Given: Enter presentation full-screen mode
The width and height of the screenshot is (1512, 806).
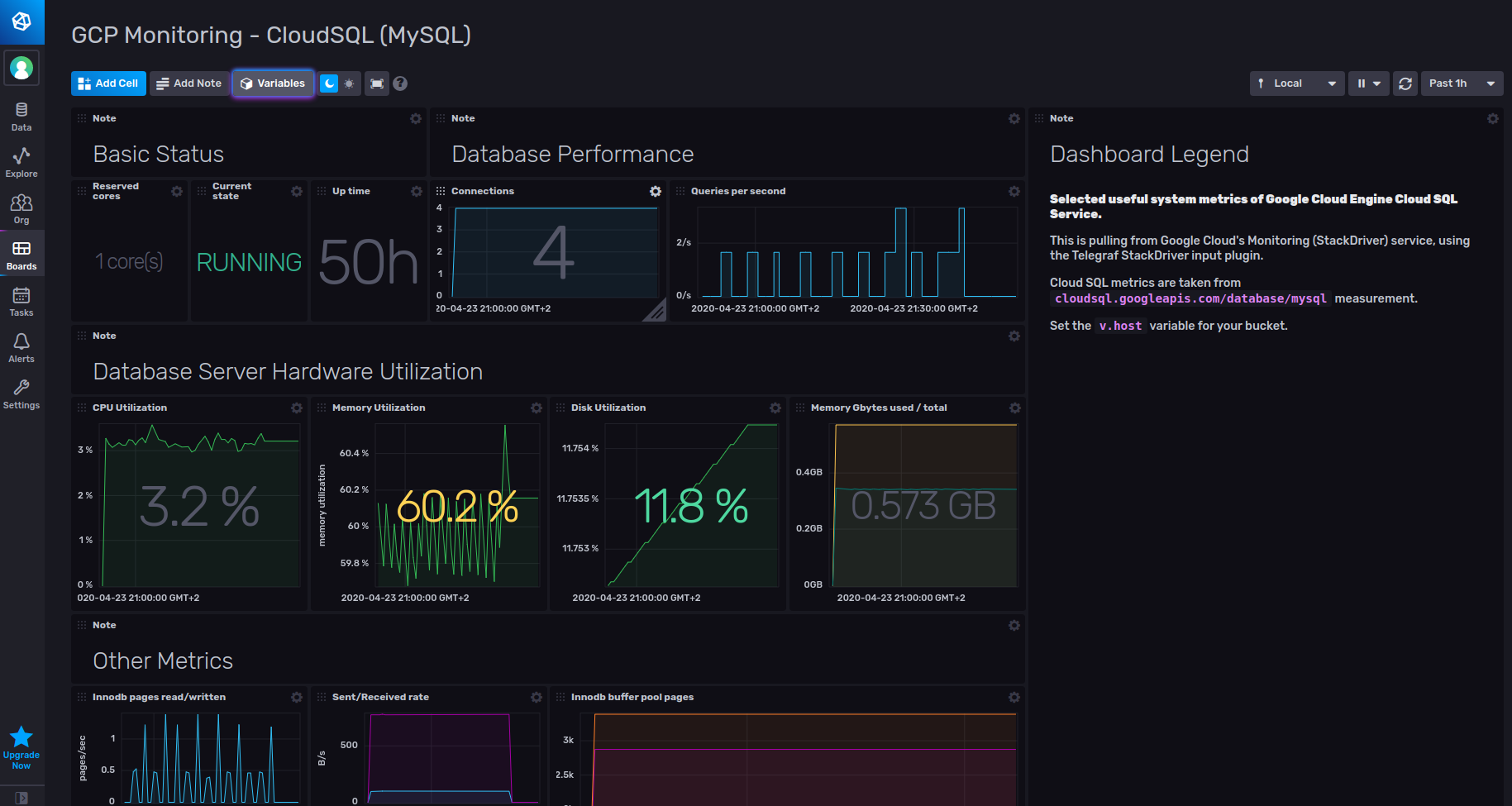Looking at the screenshot, I should click(x=377, y=83).
